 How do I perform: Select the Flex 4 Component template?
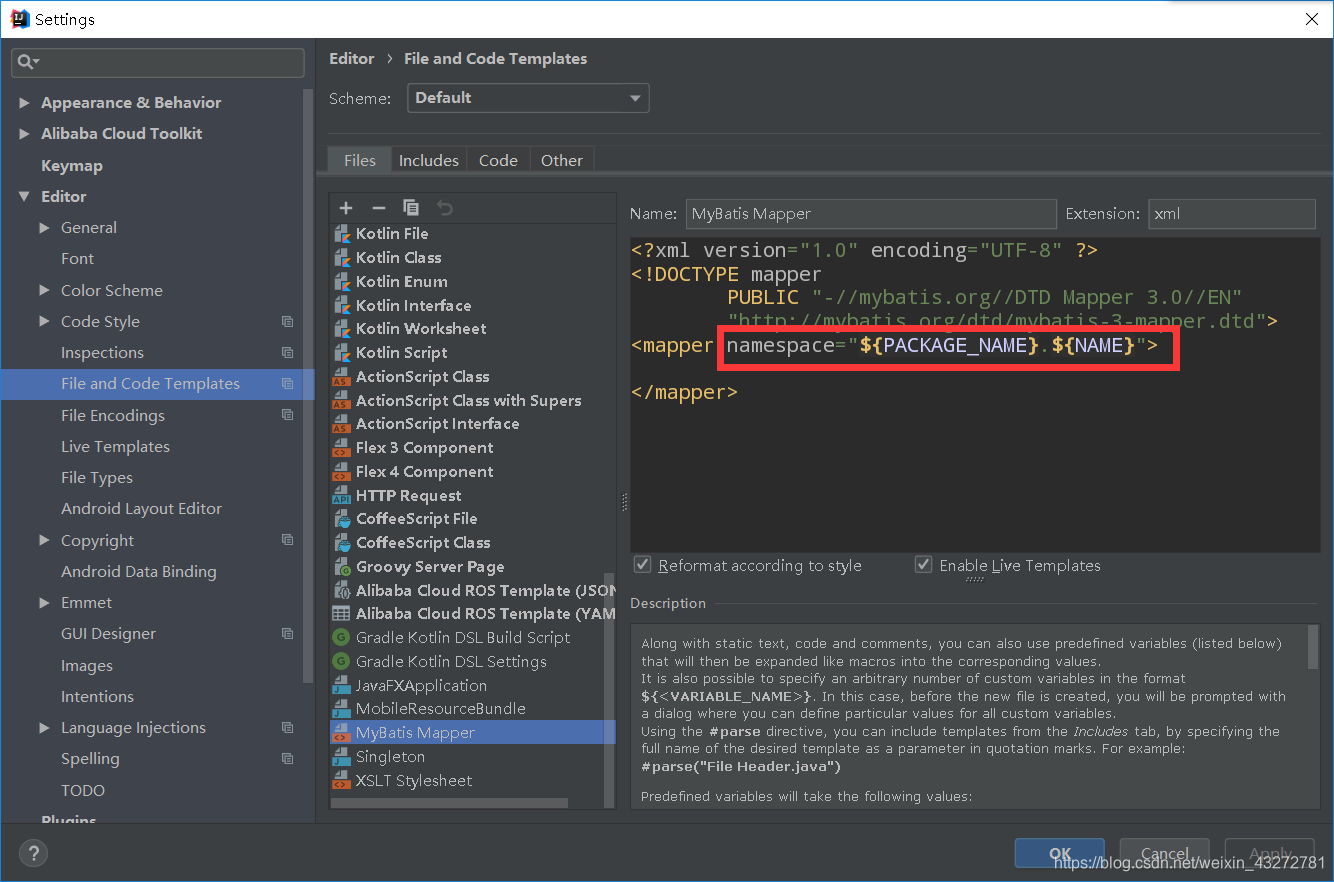coord(424,472)
